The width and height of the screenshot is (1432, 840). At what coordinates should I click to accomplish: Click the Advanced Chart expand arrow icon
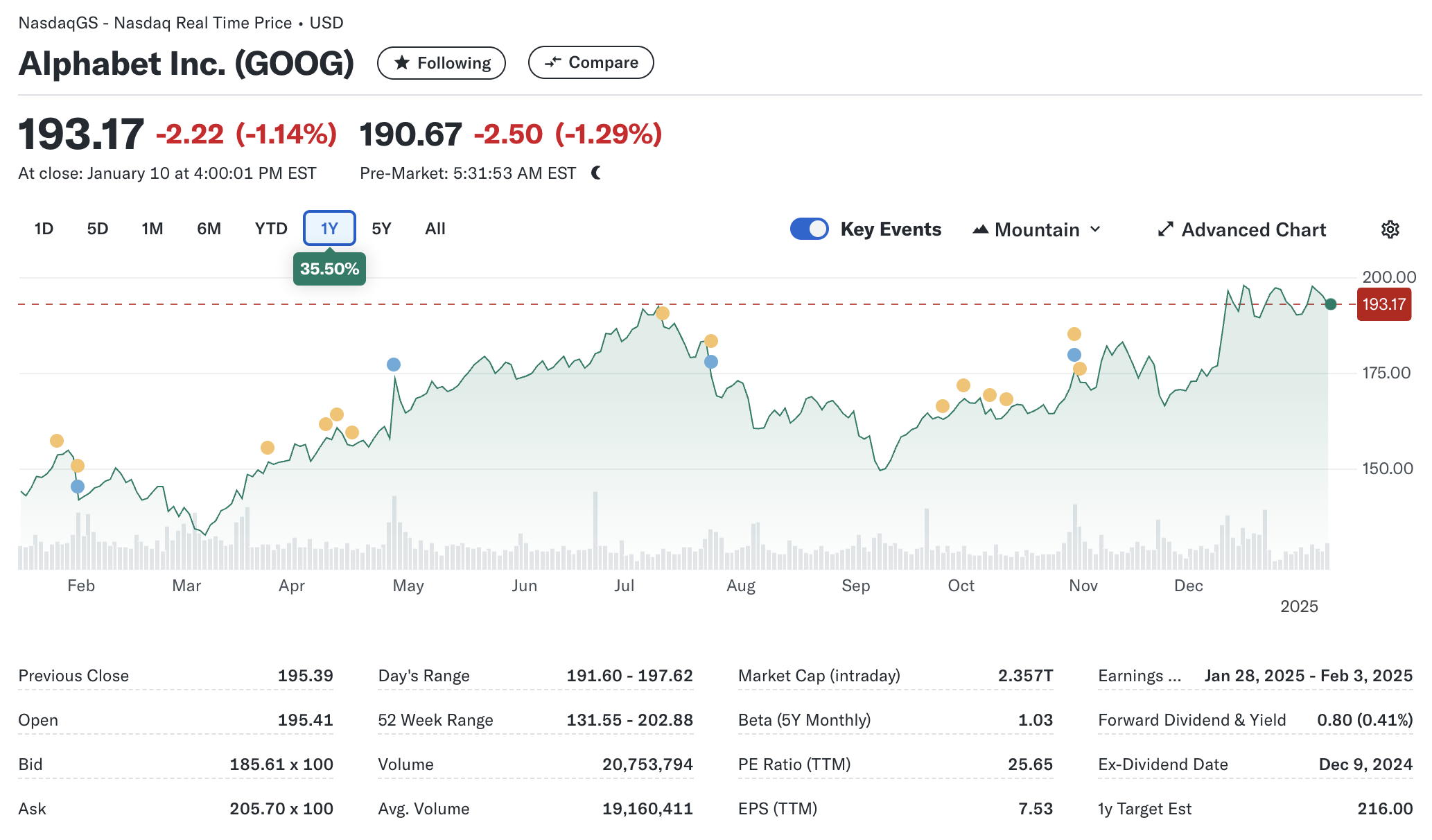pos(1166,229)
